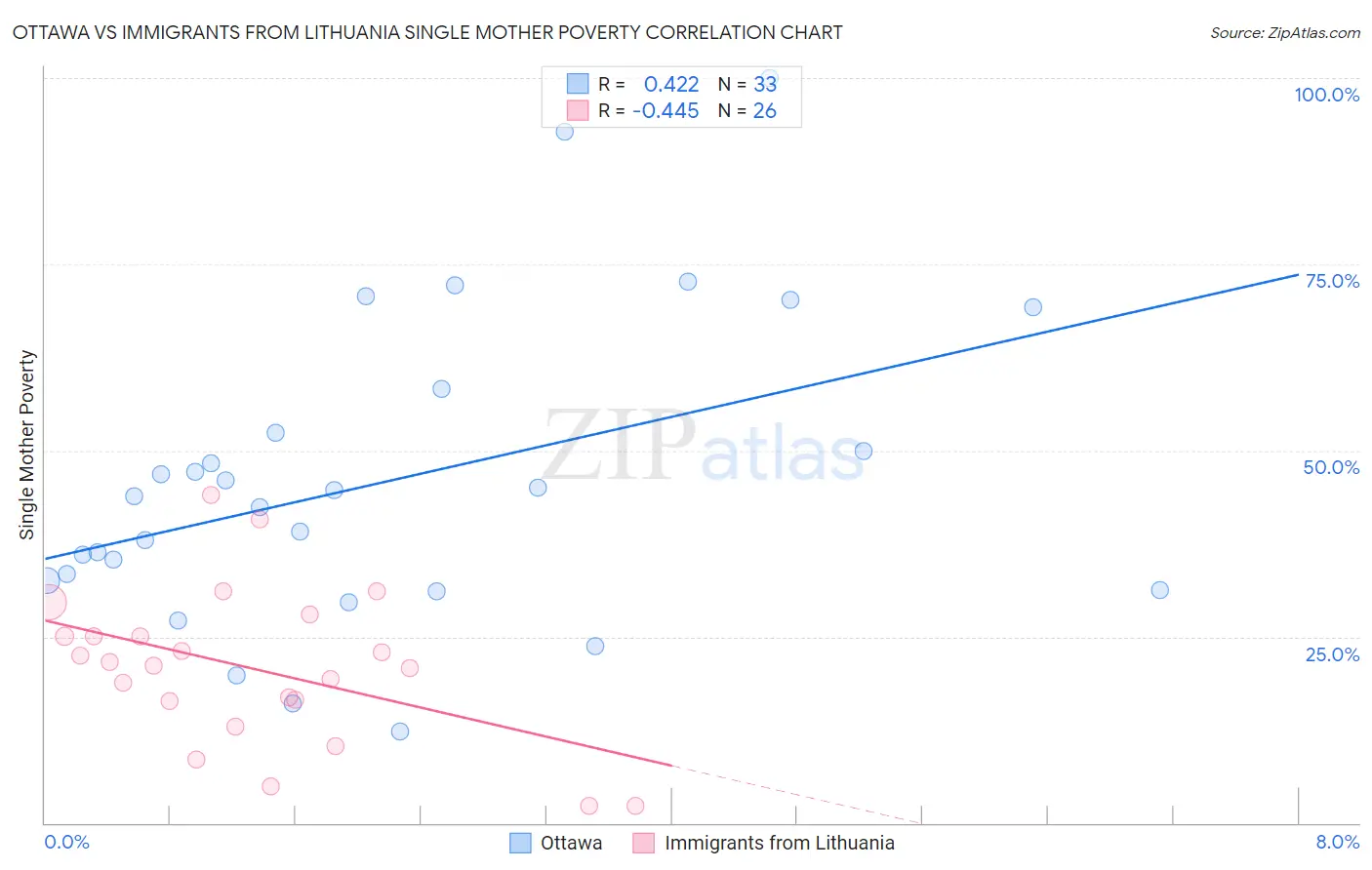Click the blue Ottawa trend line
The height and width of the screenshot is (870, 1372).
coord(671,416)
